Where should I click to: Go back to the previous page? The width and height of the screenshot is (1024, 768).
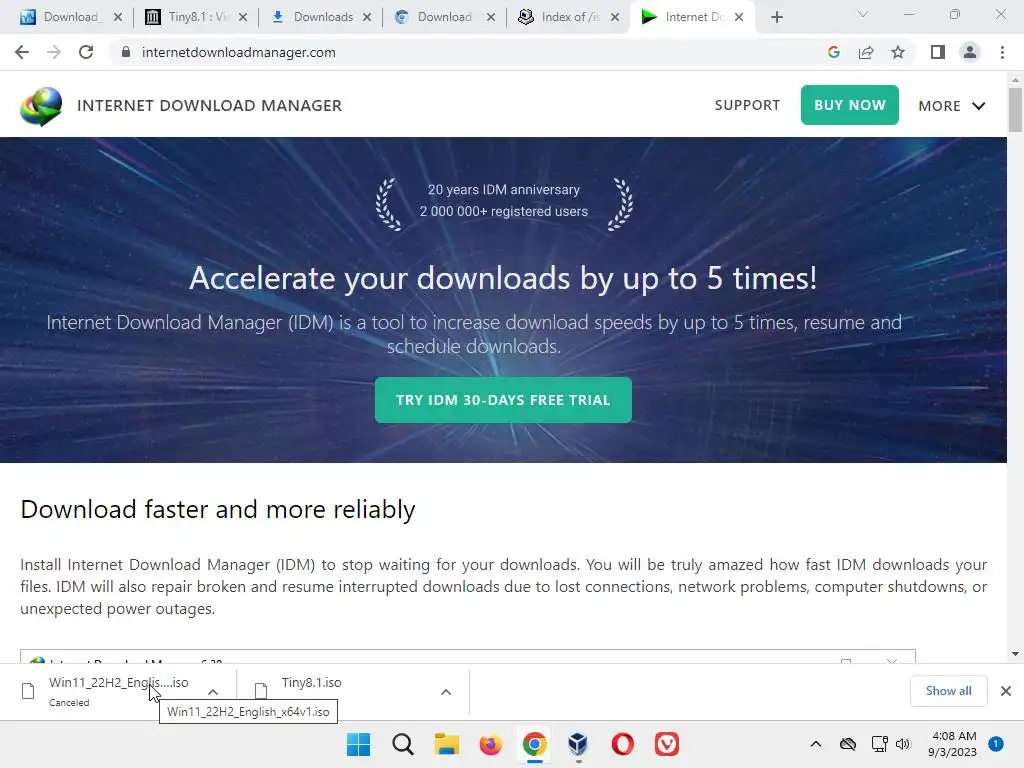pyautogui.click(x=22, y=52)
